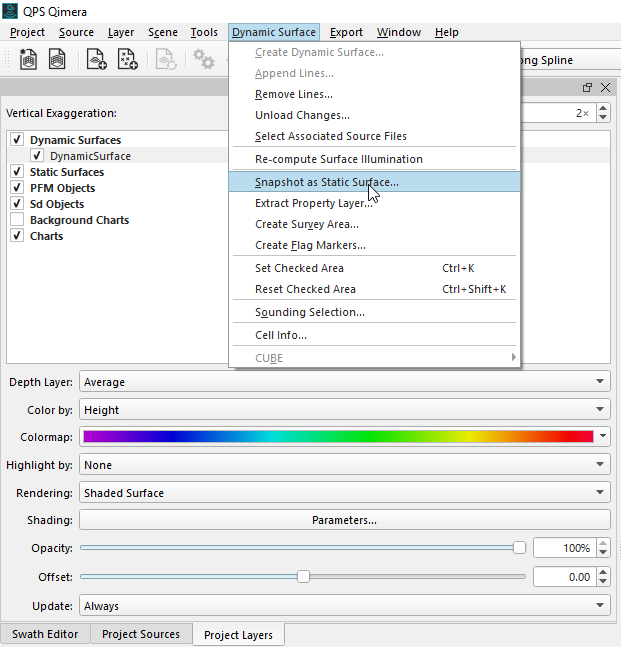Click the Open Project toolbar icon
The width and height of the screenshot is (621, 647).
pos(58,61)
